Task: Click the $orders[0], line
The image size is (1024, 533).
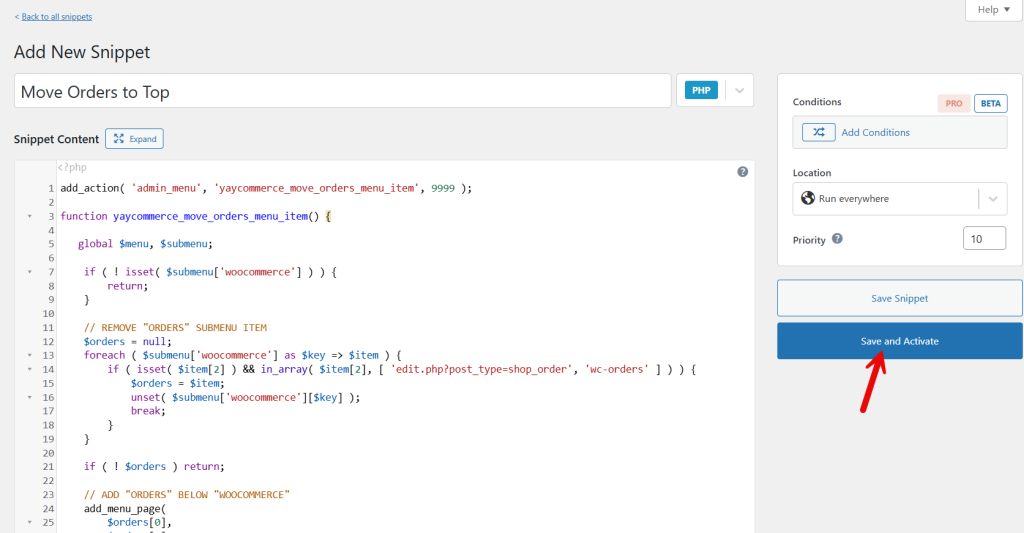Action: pyautogui.click(x=139, y=523)
